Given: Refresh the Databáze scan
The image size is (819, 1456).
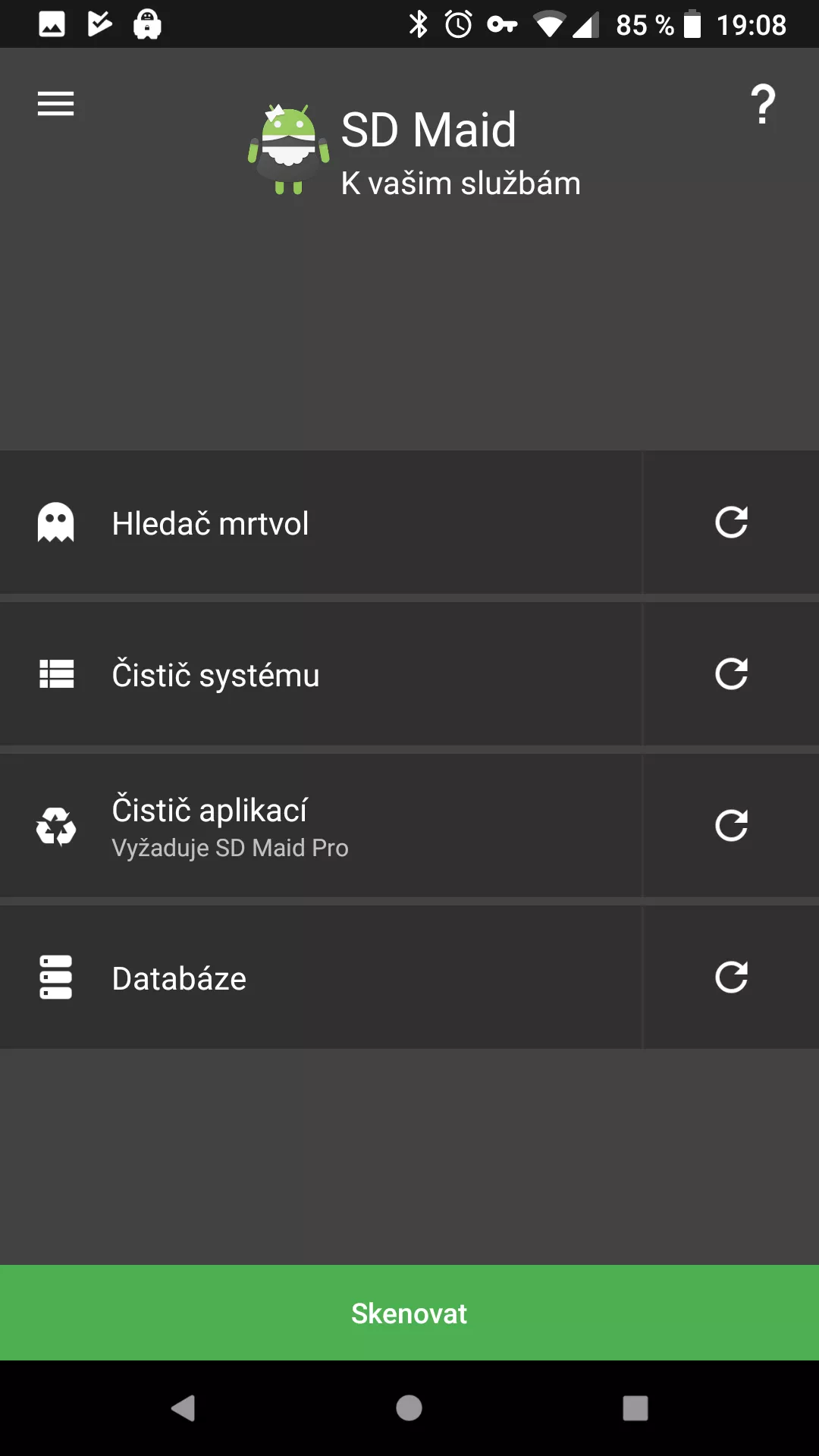Looking at the screenshot, I should 731,977.
